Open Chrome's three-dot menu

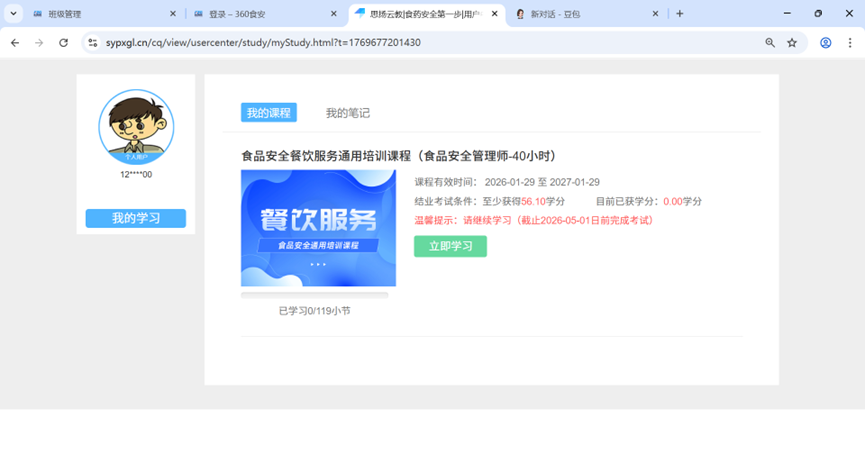coord(850,43)
